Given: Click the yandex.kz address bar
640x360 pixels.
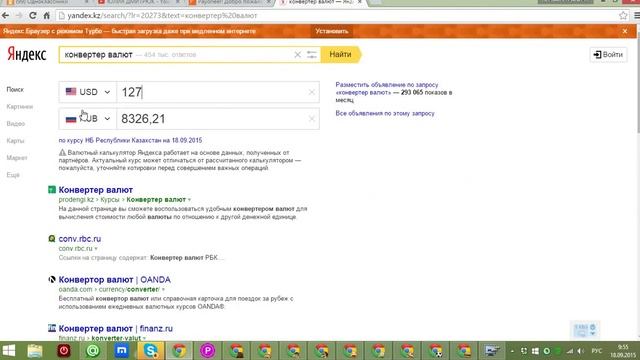Looking at the screenshot, I should [339, 16].
